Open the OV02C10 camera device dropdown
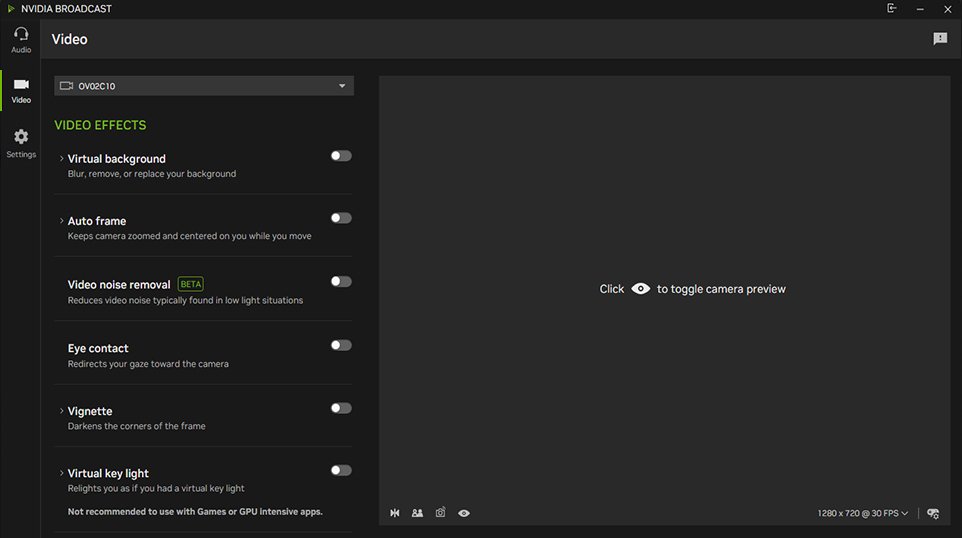The height and width of the screenshot is (538, 962). (x=204, y=86)
